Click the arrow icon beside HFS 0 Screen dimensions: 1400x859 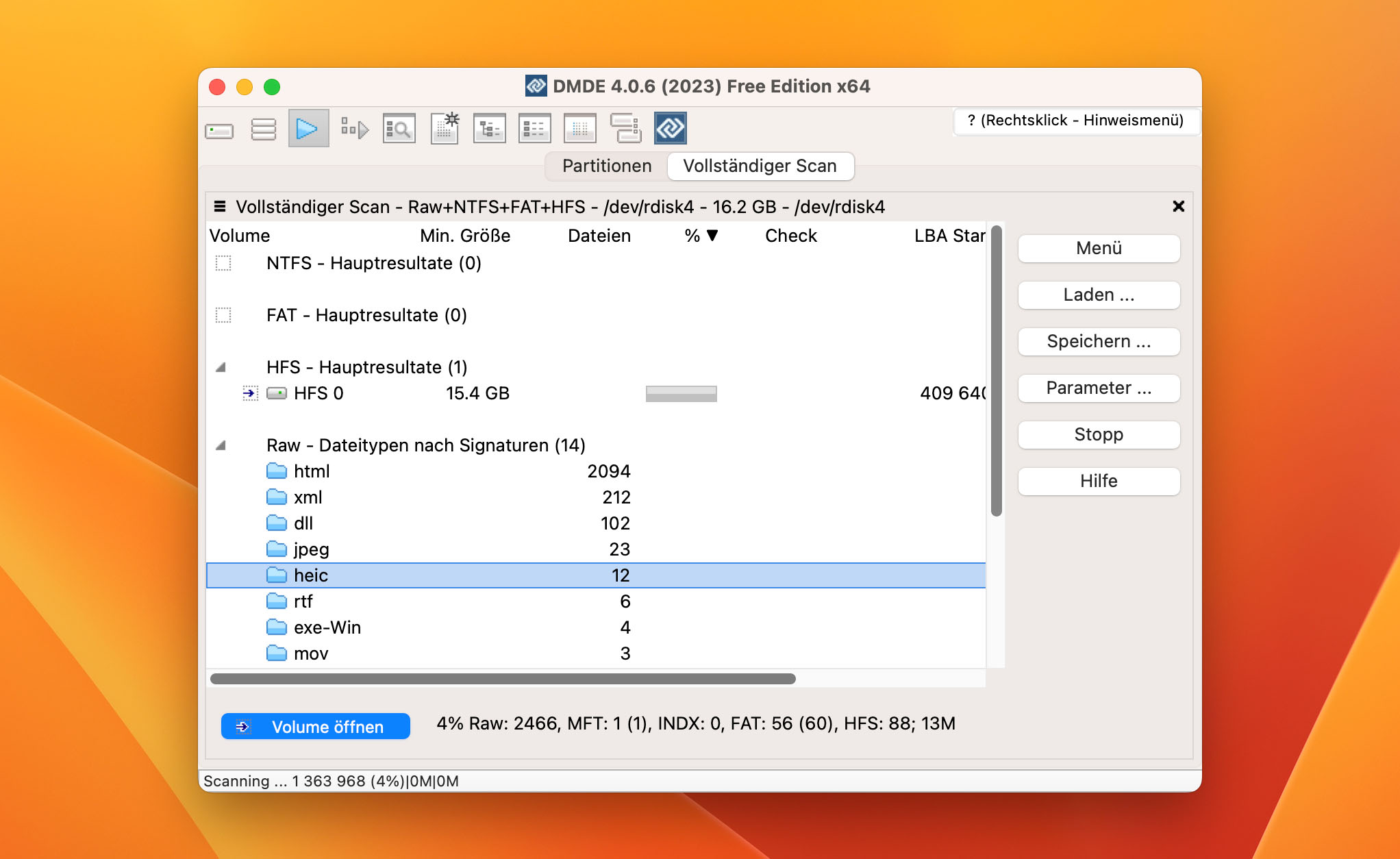click(250, 393)
